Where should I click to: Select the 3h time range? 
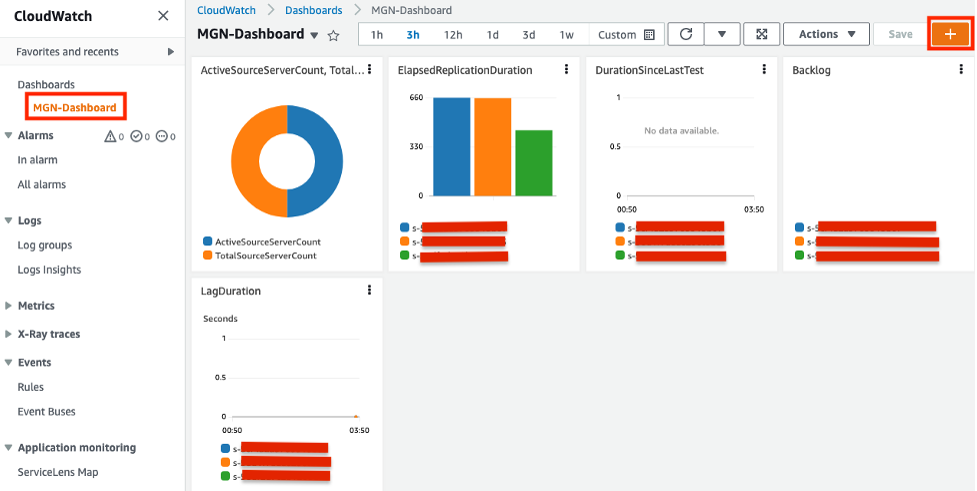(413, 35)
